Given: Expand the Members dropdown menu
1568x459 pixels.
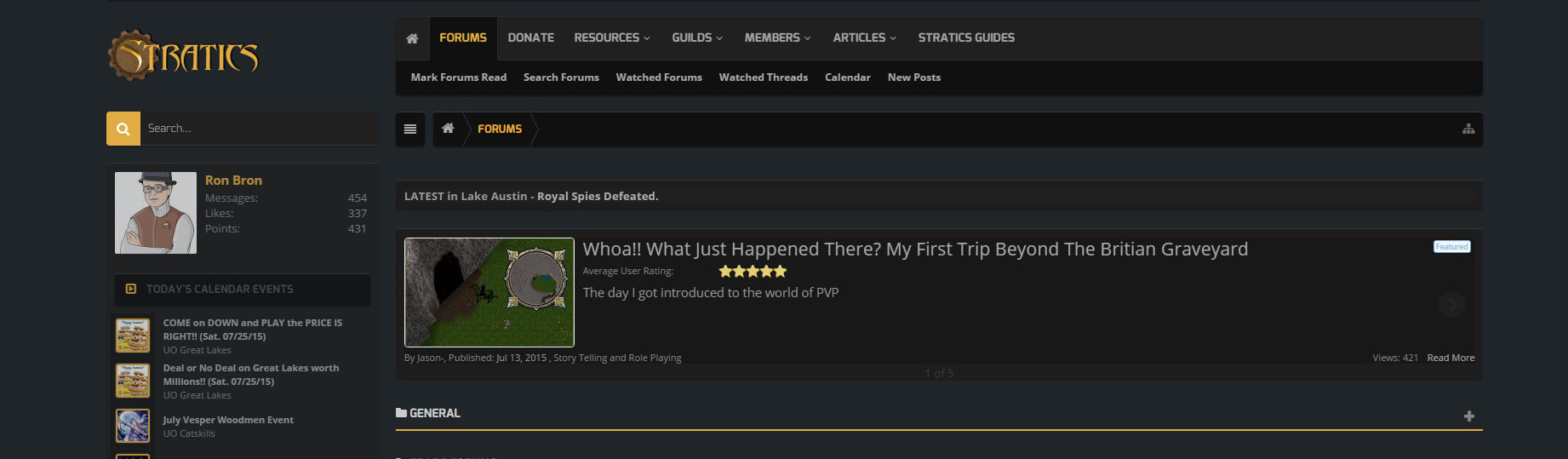Looking at the screenshot, I should point(777,38).
